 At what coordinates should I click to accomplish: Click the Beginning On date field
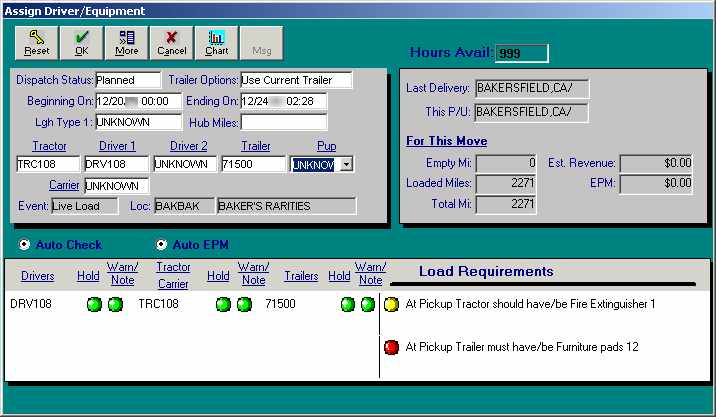[x=138, y=101]
